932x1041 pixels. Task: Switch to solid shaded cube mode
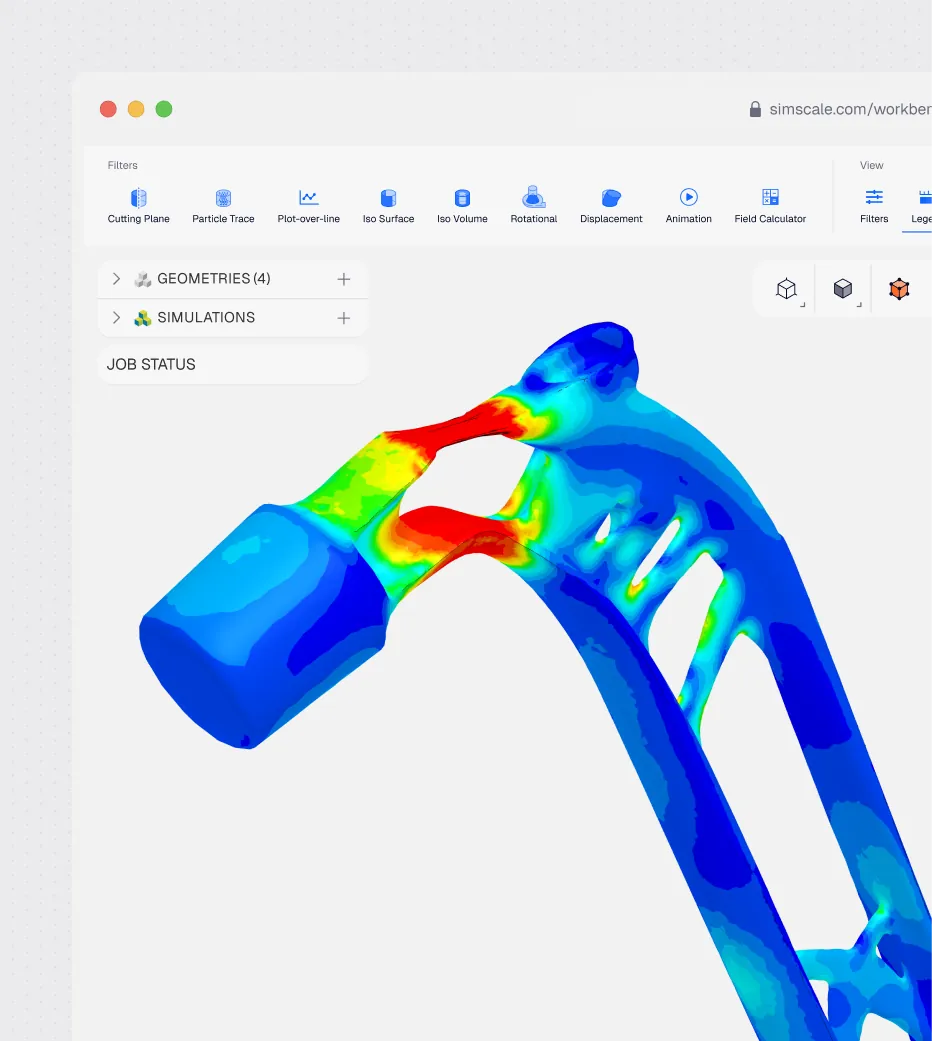pyautogui.click(x=843, y=289)
